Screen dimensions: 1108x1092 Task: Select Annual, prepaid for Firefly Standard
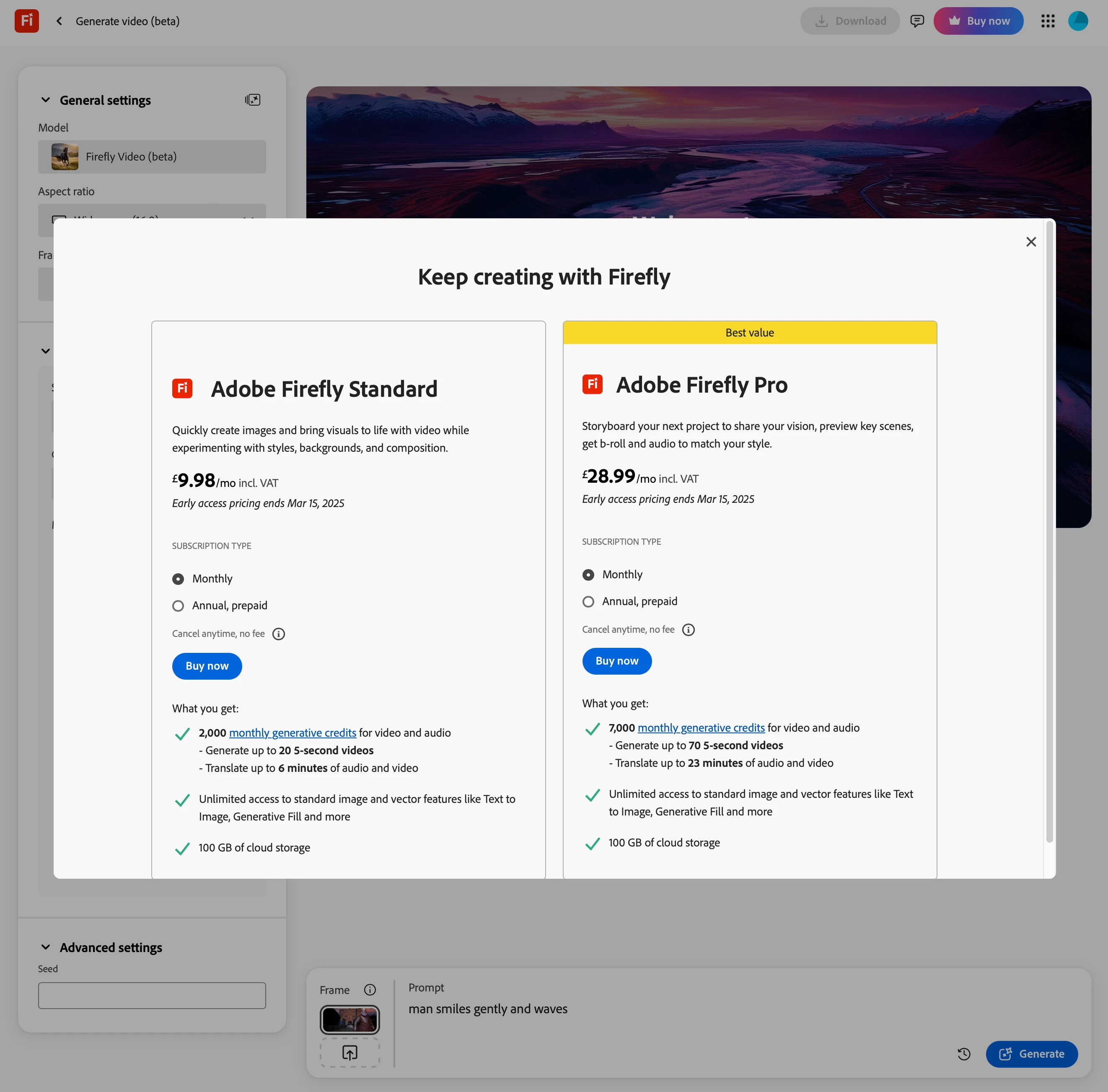pyautogui.click(x=179, y=606)
